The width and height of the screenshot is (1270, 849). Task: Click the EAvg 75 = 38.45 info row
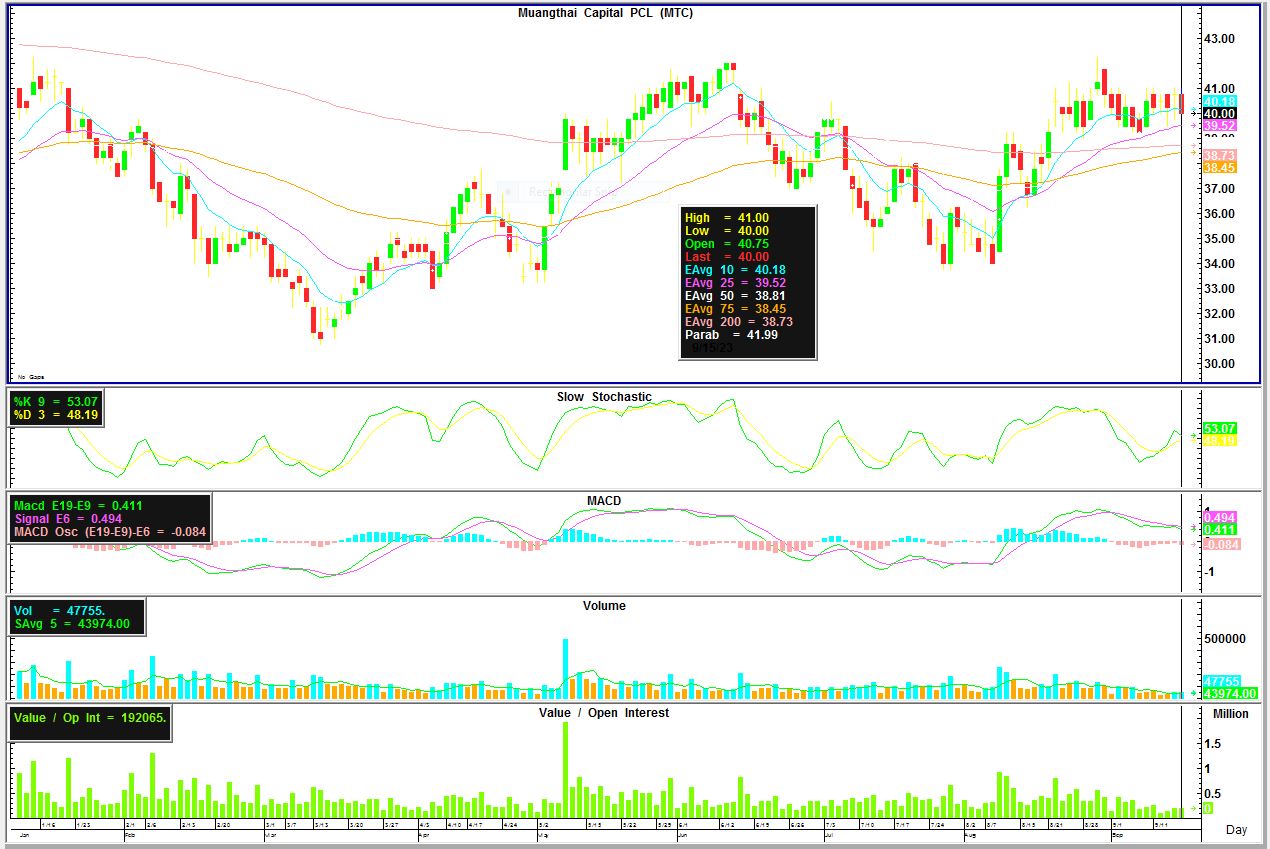click(735, 309)
